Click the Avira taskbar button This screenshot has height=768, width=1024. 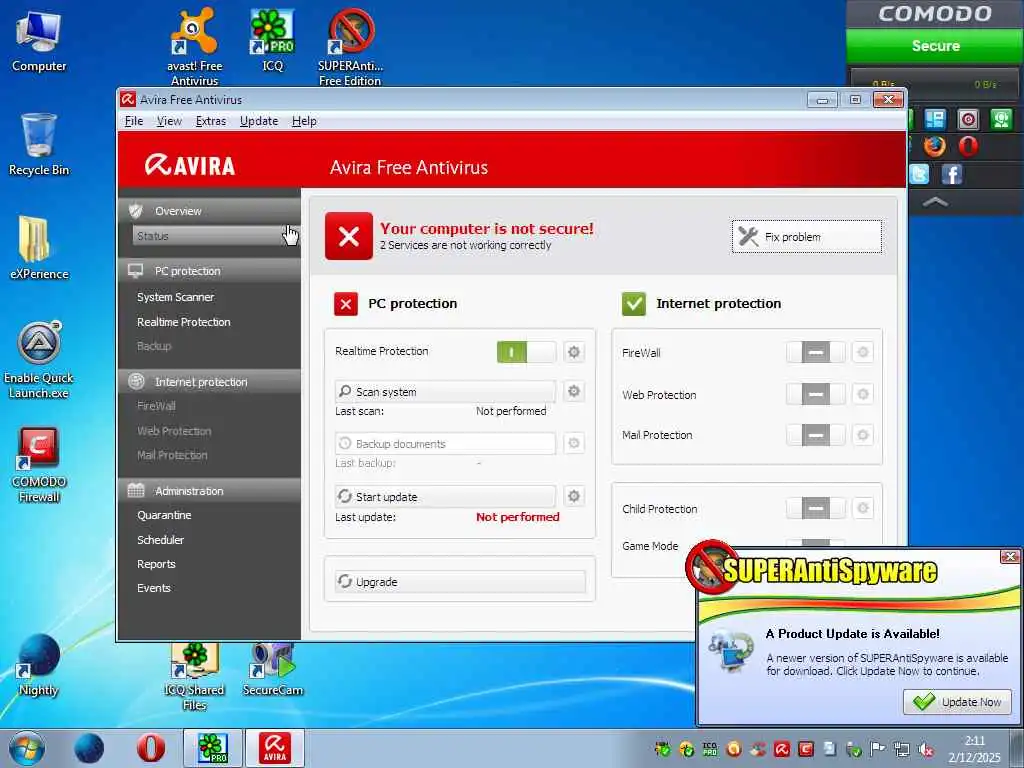point(275,748)
